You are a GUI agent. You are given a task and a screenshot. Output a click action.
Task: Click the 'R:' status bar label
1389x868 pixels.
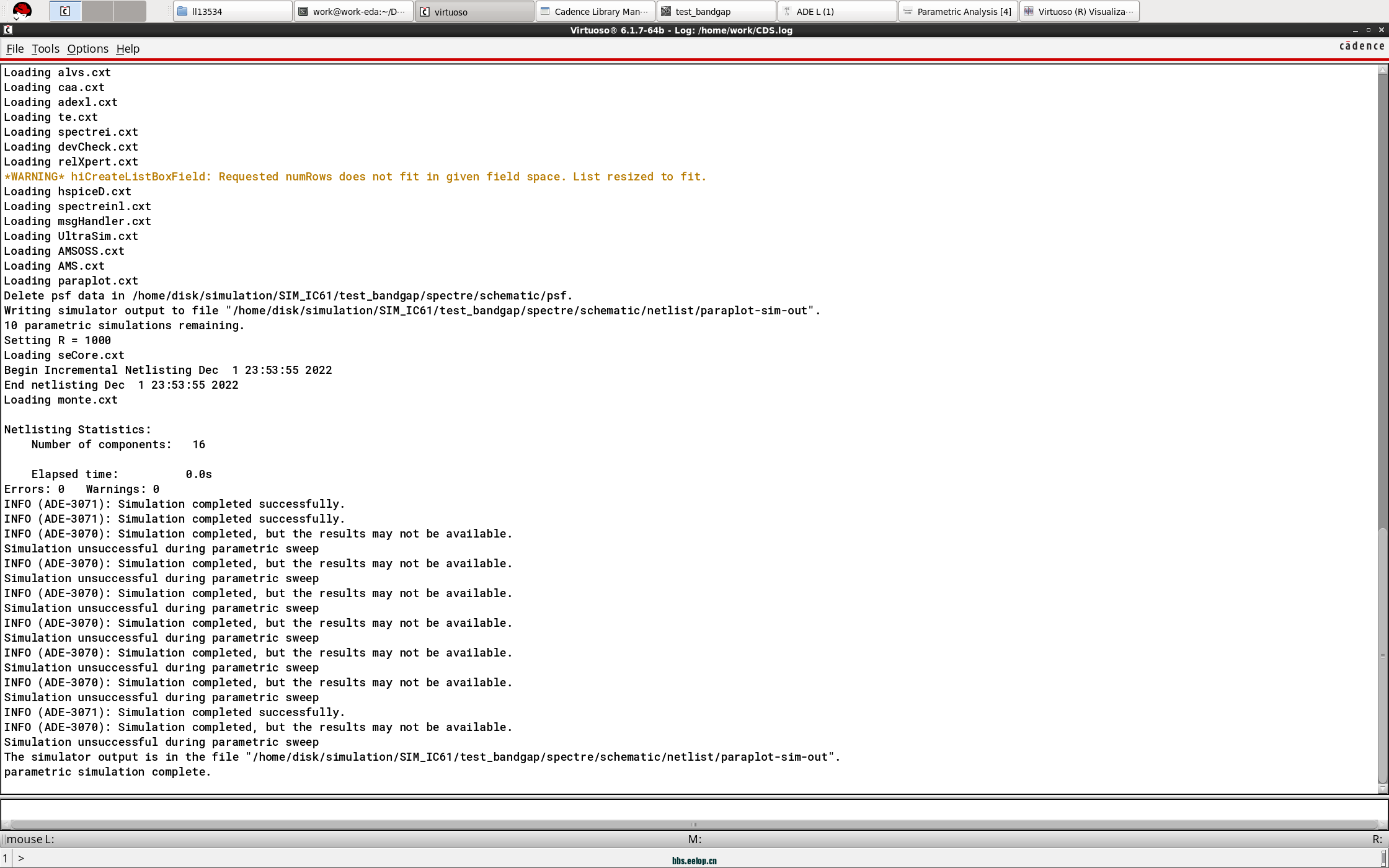[x=1377, y=839]
